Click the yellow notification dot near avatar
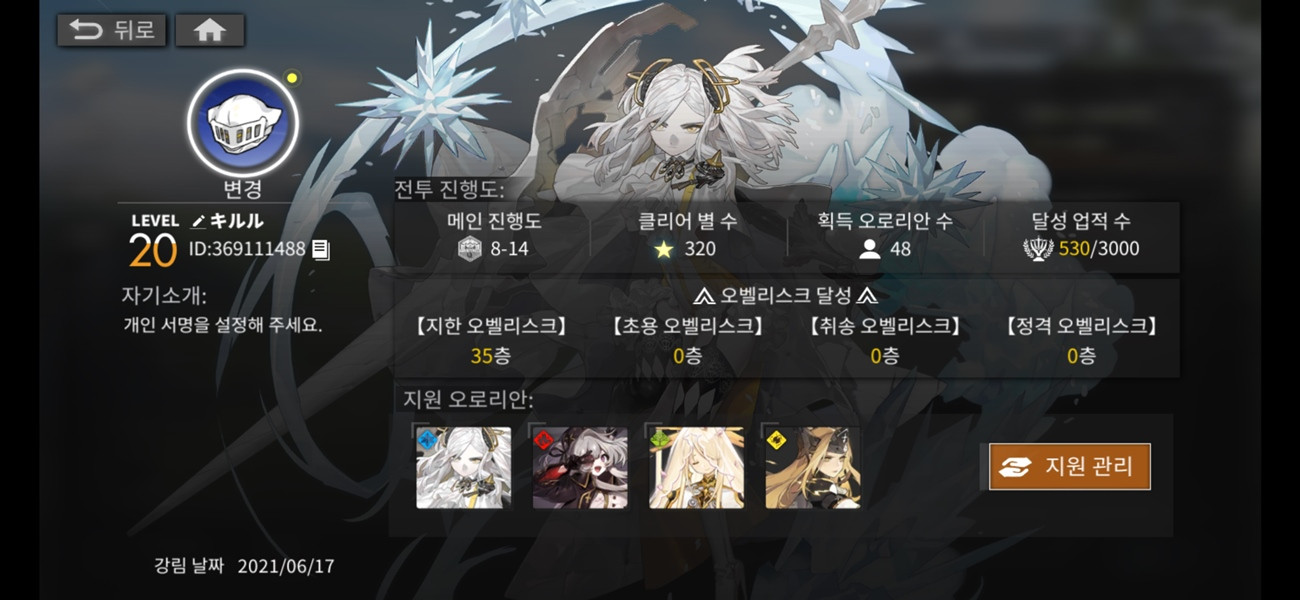The height and width of the screenshot is (600, 1300). pyautogui.click(x=291, y=77)
